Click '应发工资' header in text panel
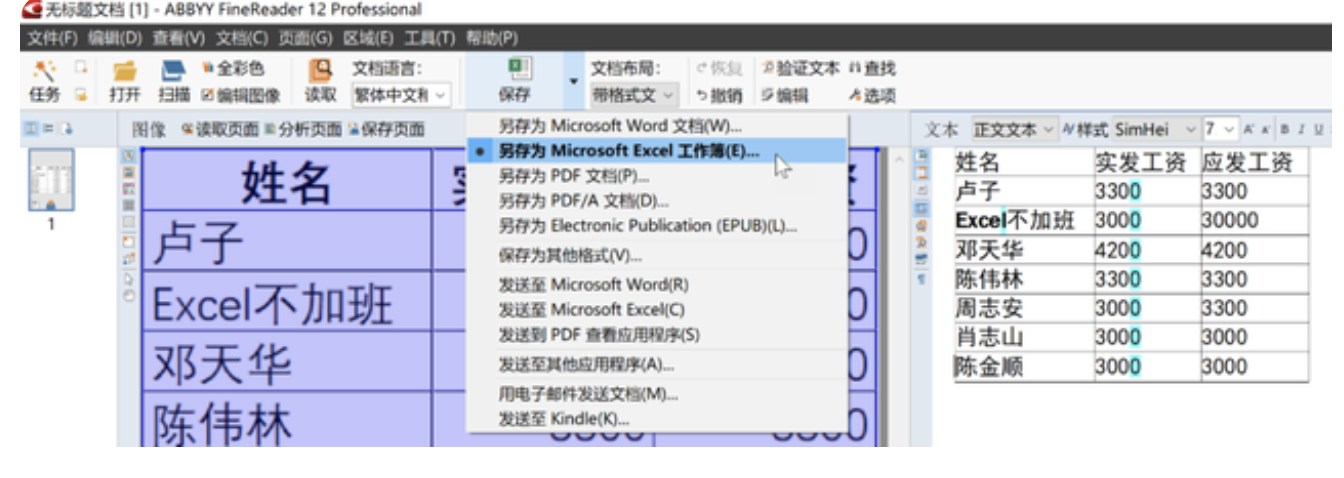Image resolution: width=1344 pixels, height=478 pixels. (1247, 162)
